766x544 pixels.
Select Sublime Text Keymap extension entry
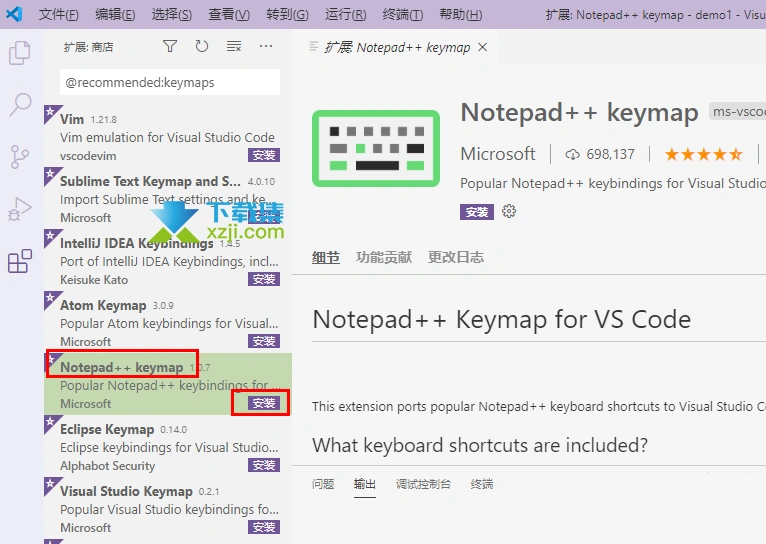pos(168,198)
